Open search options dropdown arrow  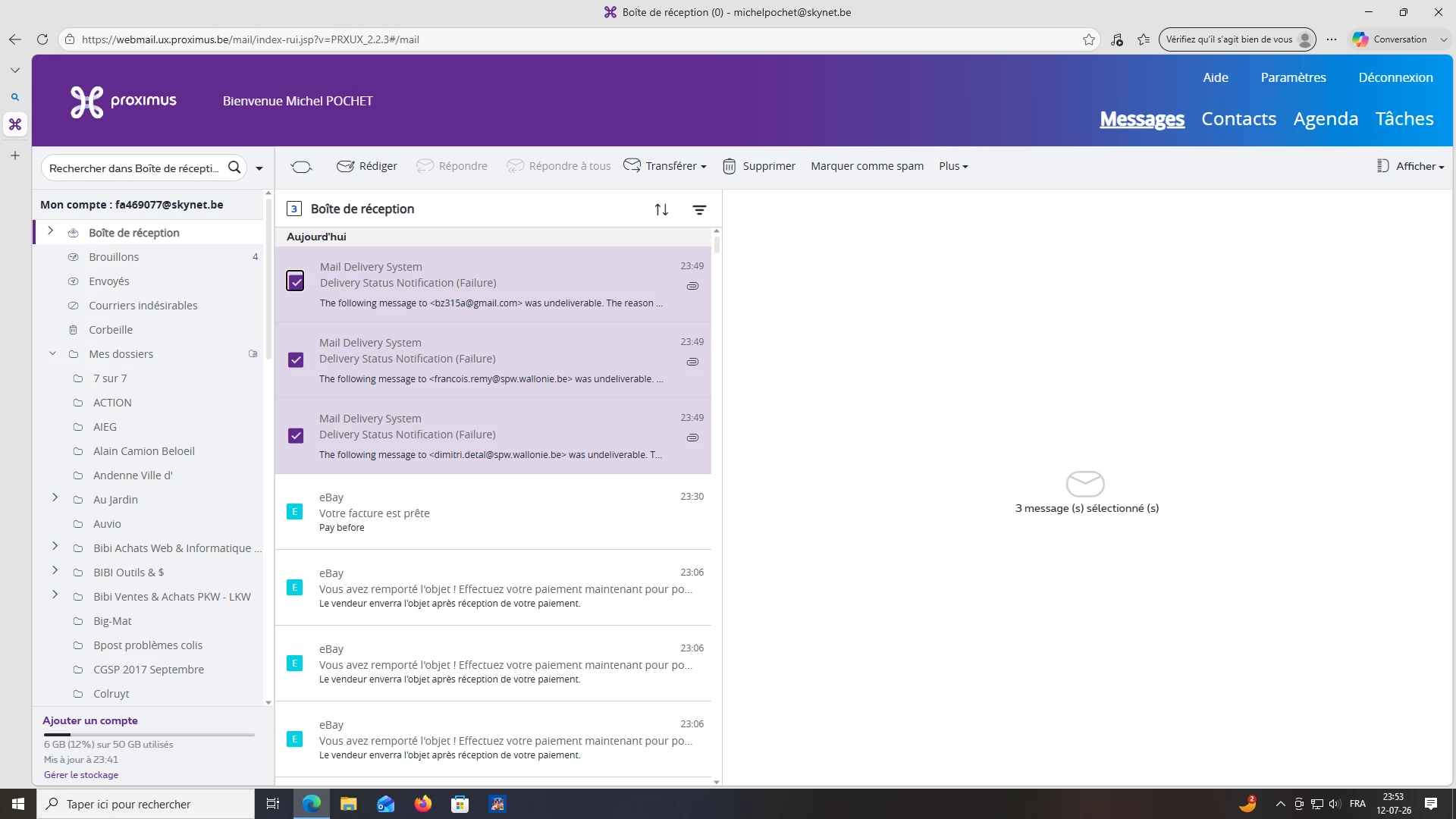[x=259, y=168]
